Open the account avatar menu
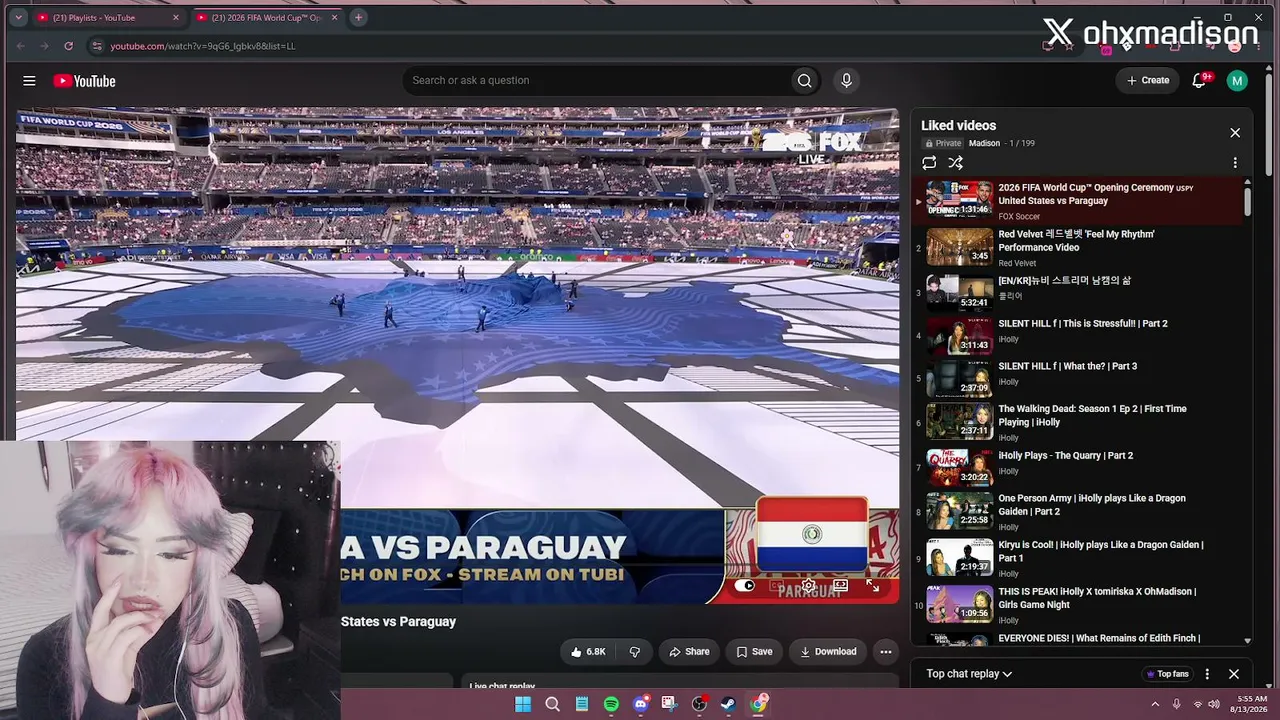 [1237, 81]
